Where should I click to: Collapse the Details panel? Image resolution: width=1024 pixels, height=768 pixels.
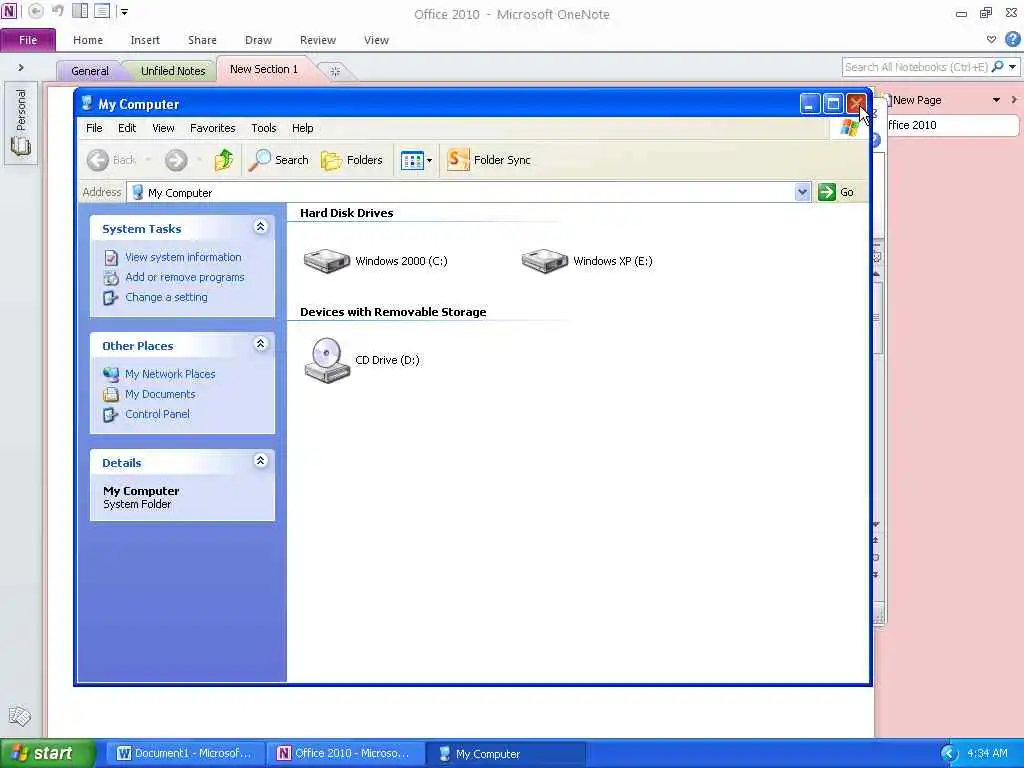260,461
